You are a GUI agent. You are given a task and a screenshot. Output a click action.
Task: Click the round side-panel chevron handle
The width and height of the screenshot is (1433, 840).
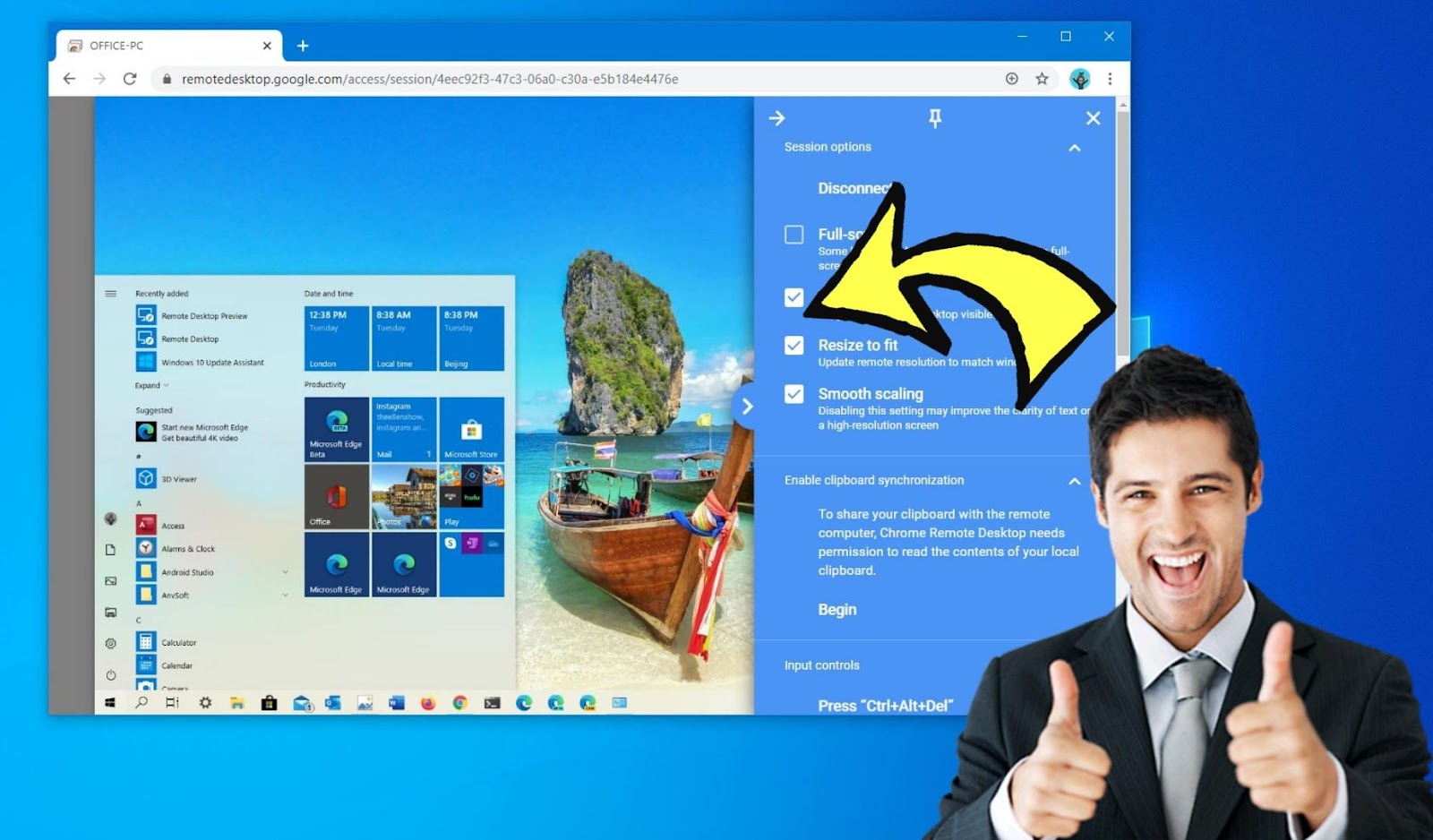[745, 407]
